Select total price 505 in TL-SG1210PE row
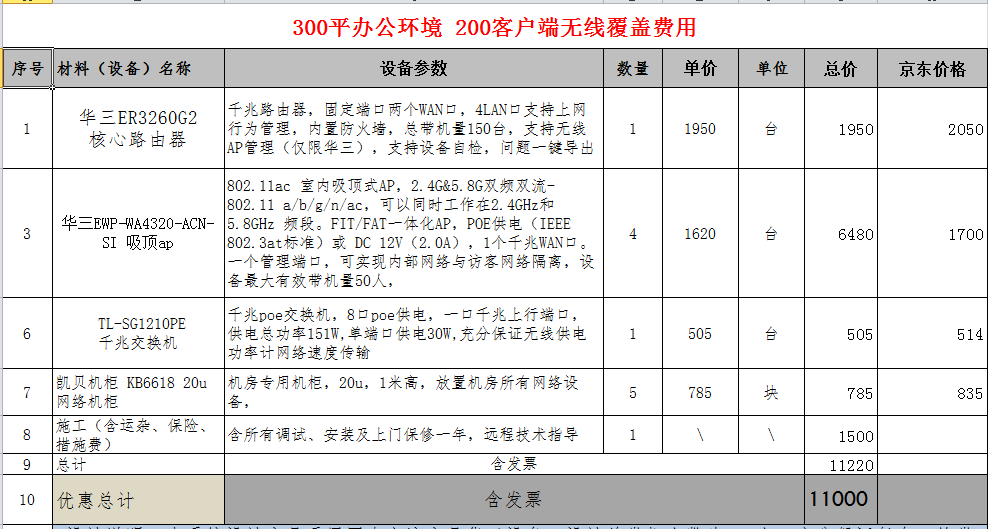 pos(841,333)
